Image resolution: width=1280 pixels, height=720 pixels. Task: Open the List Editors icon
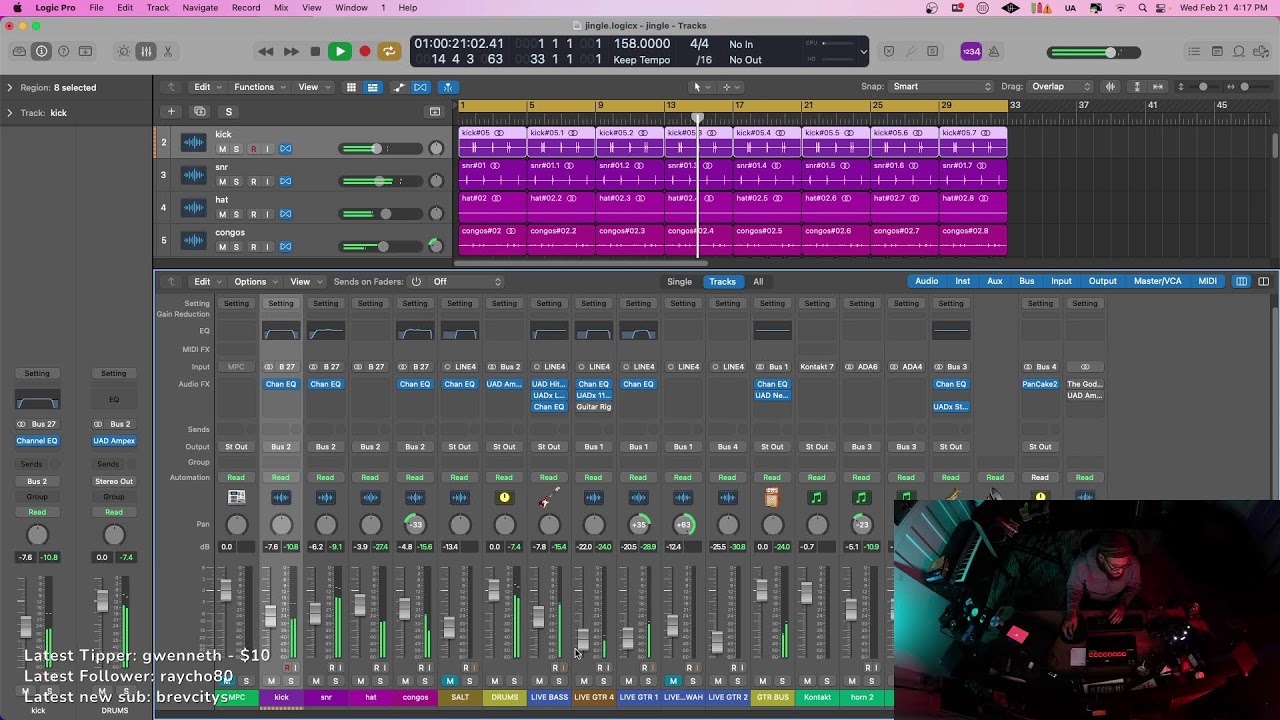(x=1194, y=51)
